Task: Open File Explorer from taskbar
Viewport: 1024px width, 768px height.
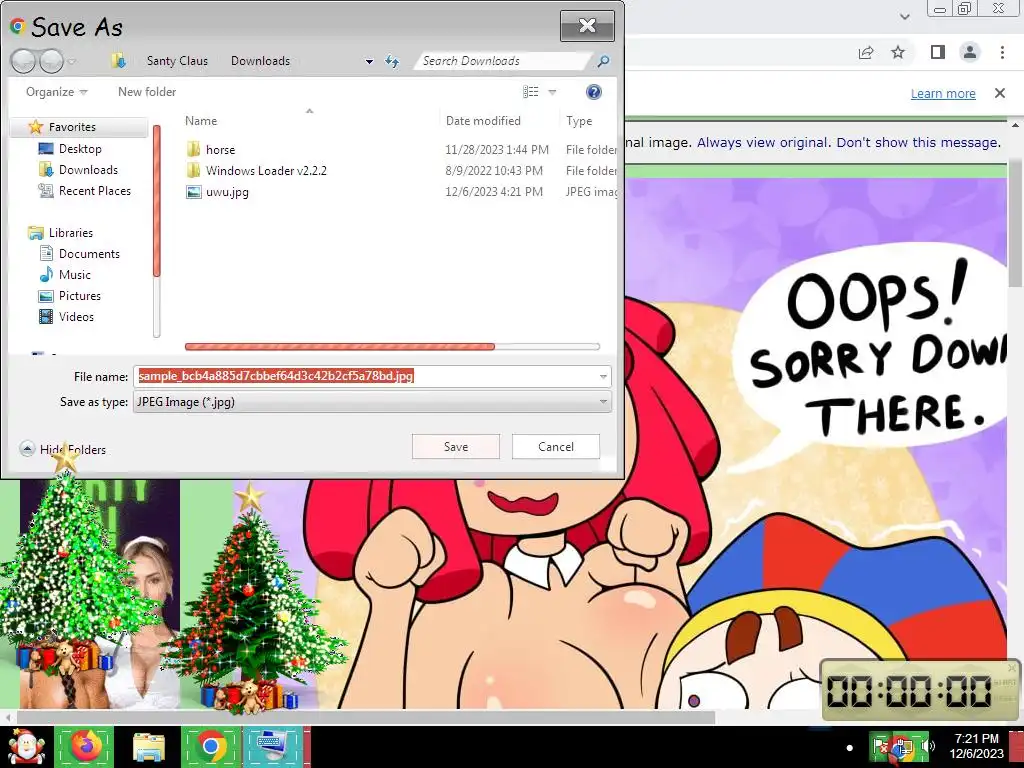Action: click(149, 747)
